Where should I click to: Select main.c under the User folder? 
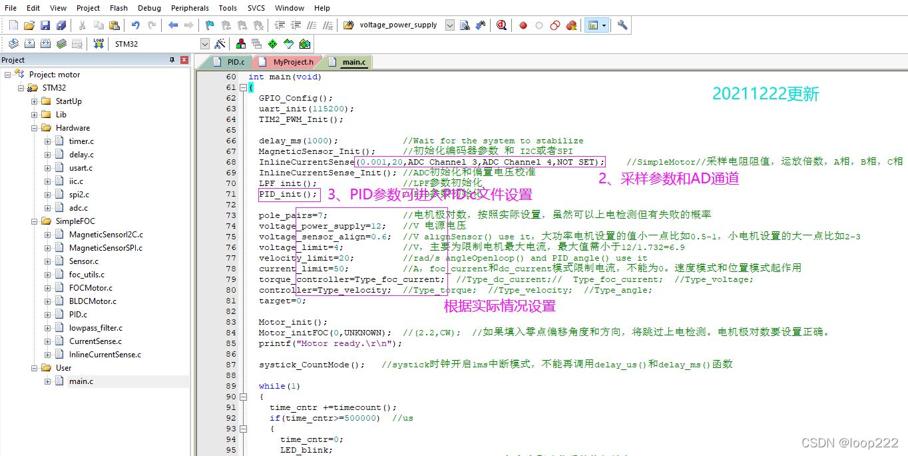coord(80,381)
